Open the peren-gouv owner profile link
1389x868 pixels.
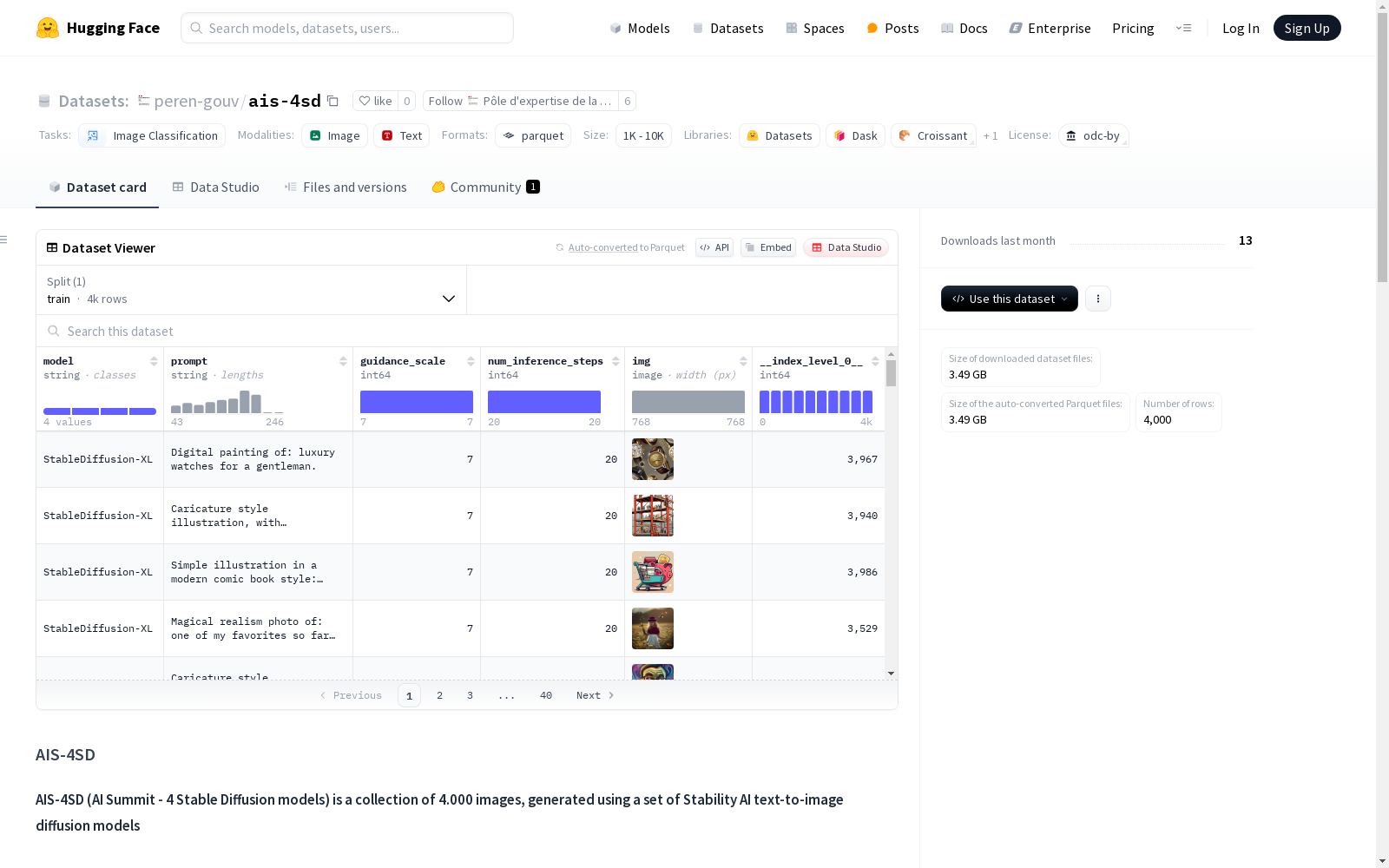point(196,101)
